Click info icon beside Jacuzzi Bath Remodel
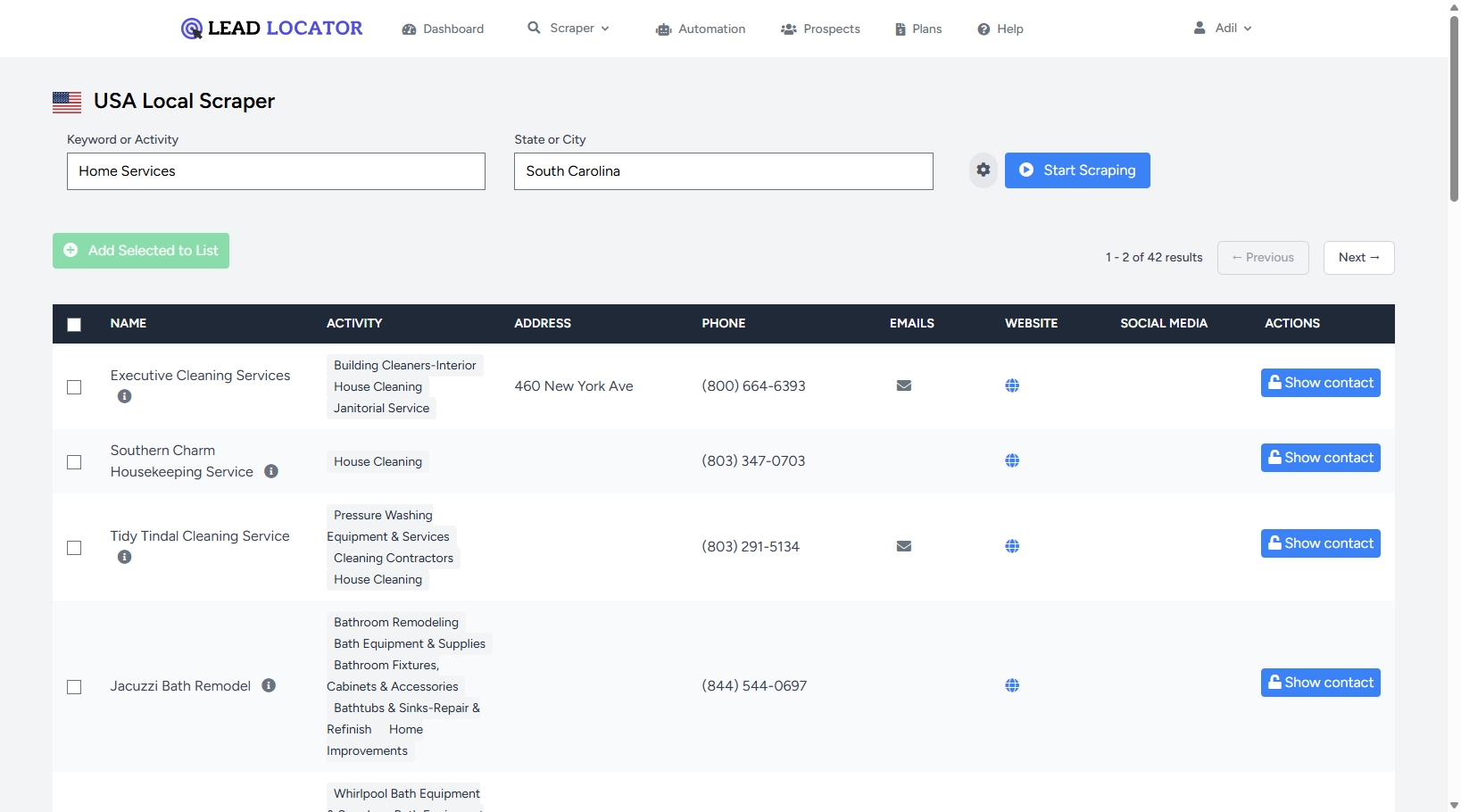 [269, 685]
